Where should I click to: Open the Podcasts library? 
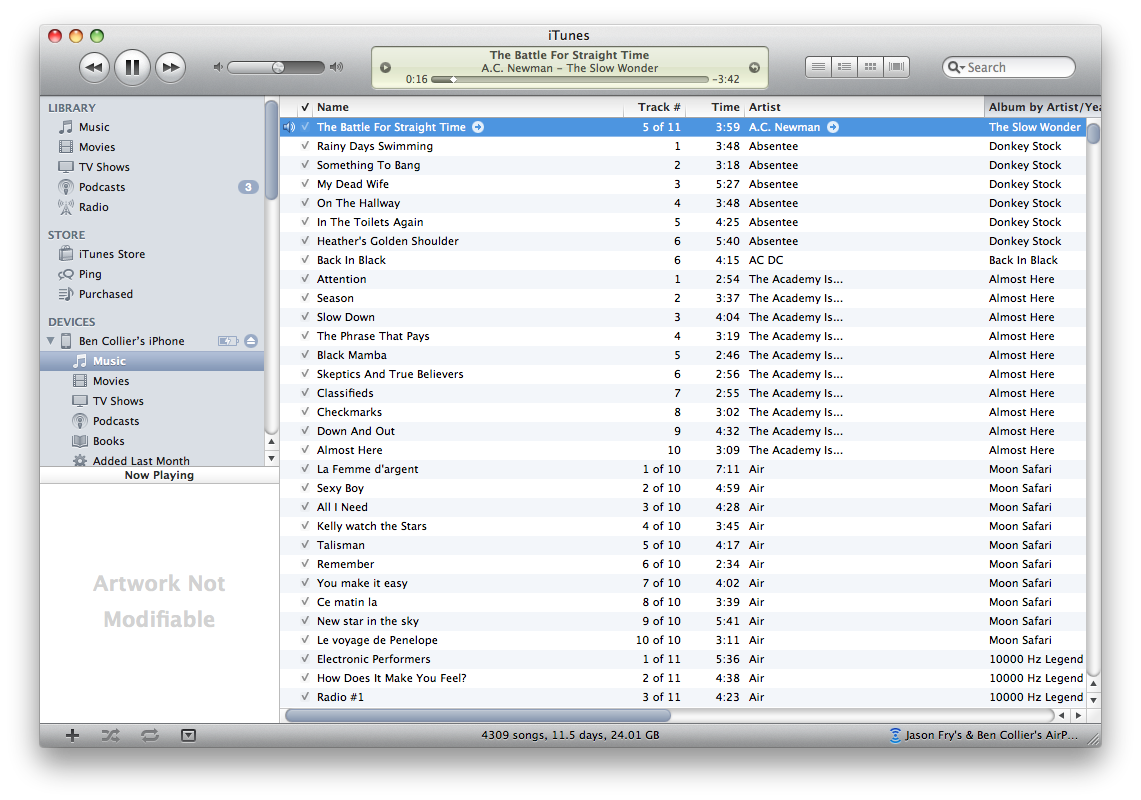pyautogui.click(x=102, y=187)
